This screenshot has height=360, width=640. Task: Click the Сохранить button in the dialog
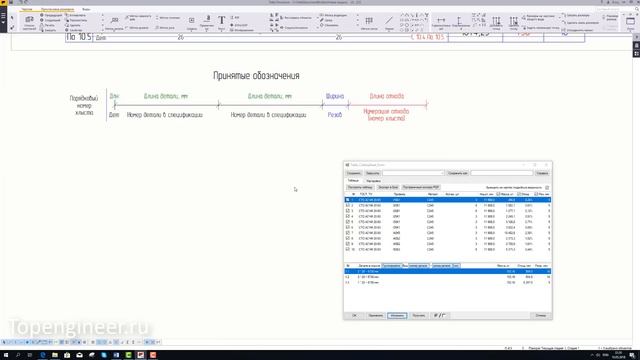coord(353,173)
